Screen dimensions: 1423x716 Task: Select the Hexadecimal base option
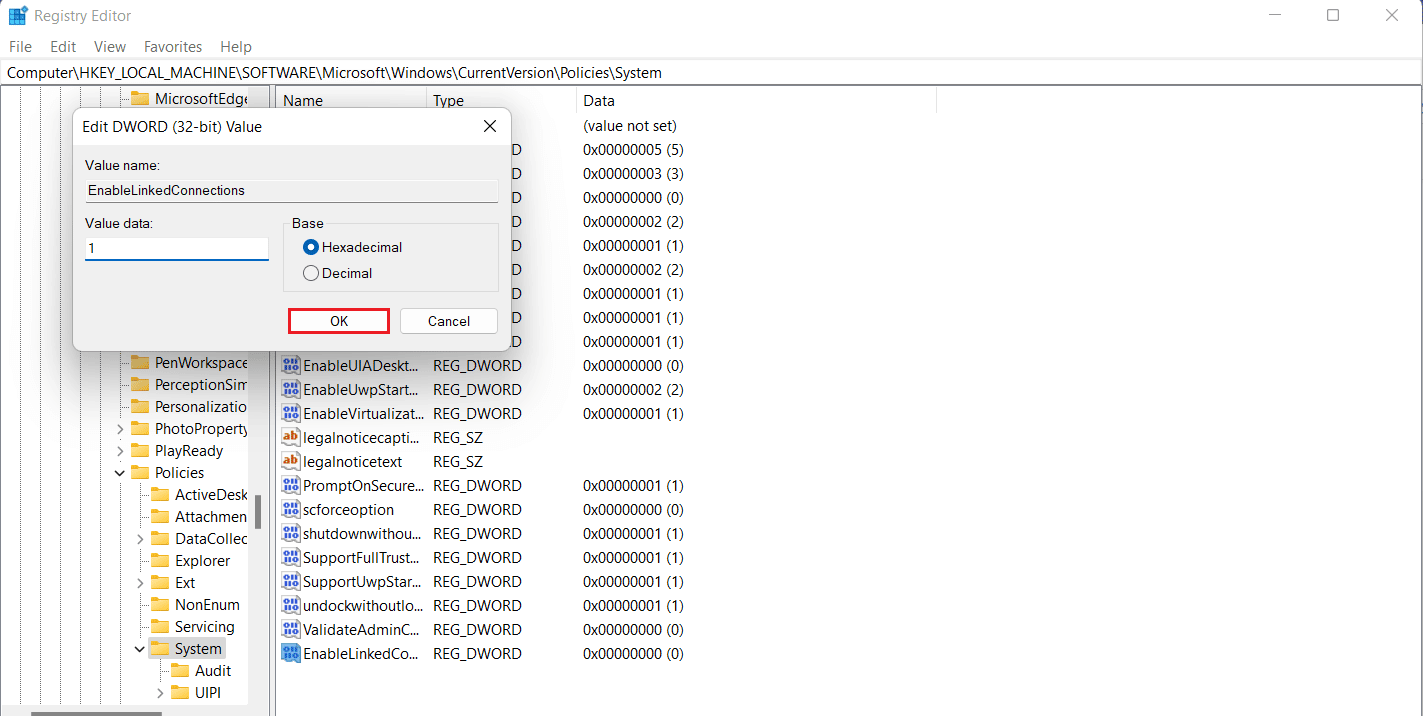click(x=310, y=247)
